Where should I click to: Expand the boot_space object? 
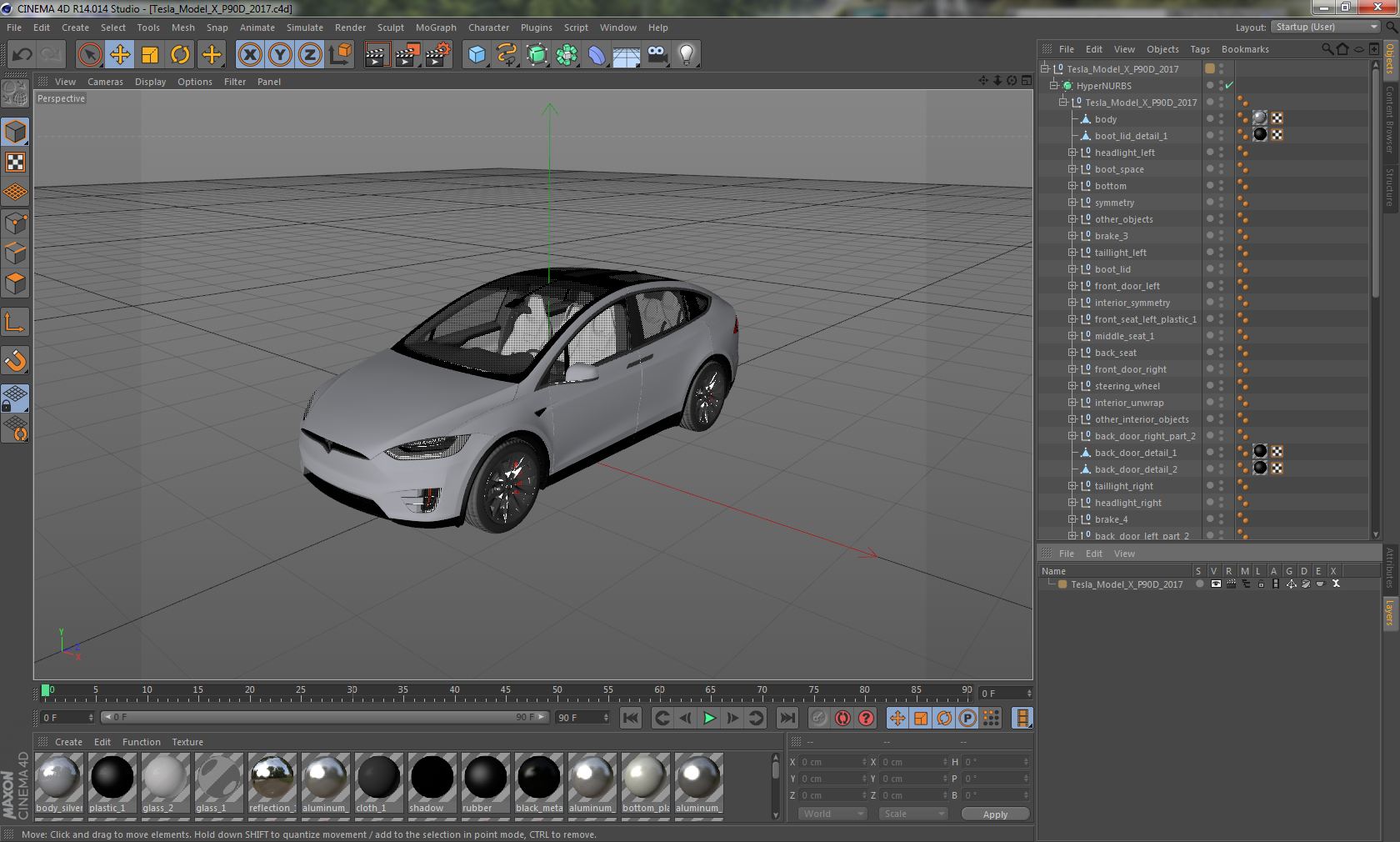[x=1072, y=169]
